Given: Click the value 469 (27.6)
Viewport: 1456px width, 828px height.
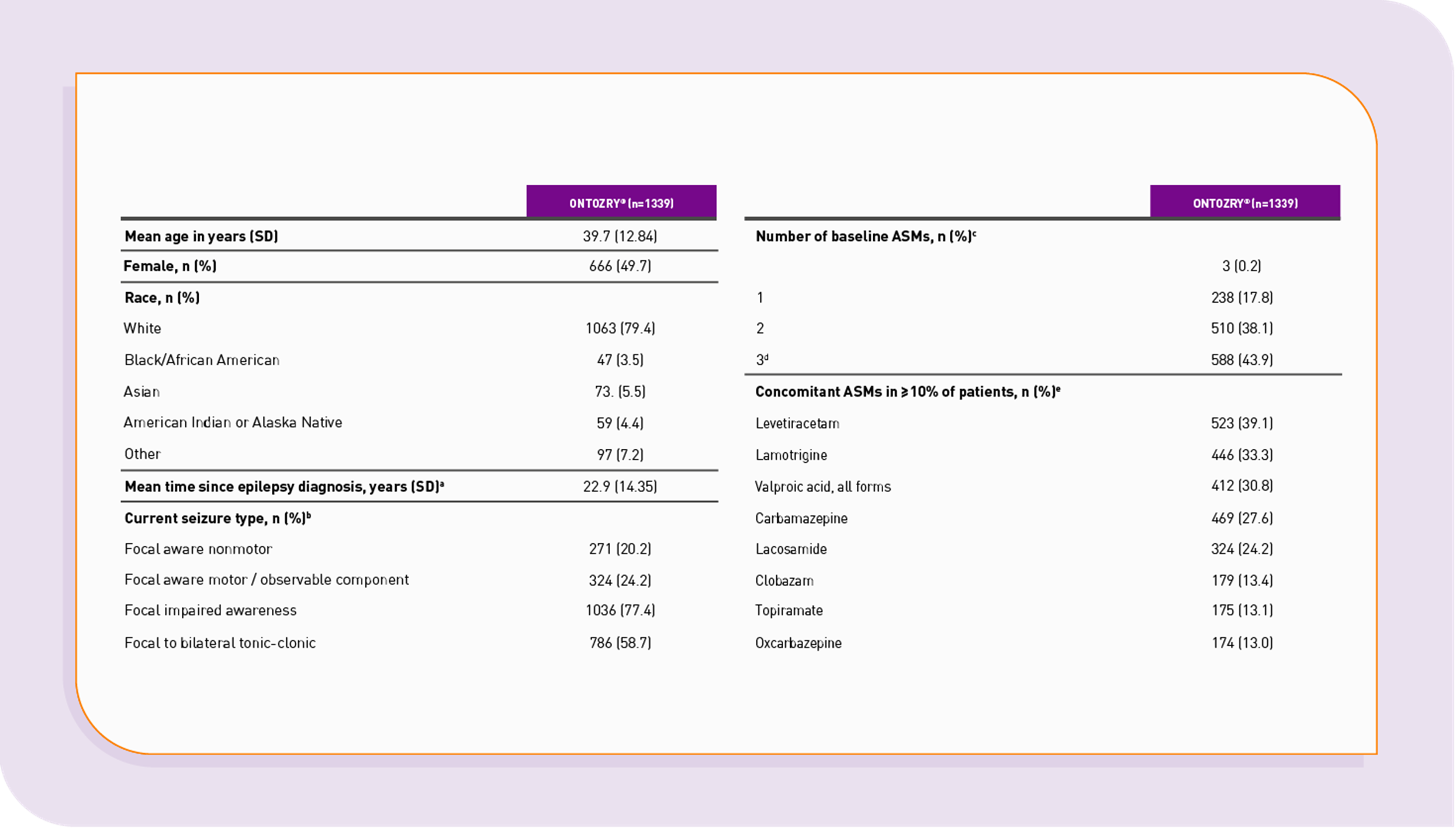Looking at the screenshot, I should click(1241, 518).
